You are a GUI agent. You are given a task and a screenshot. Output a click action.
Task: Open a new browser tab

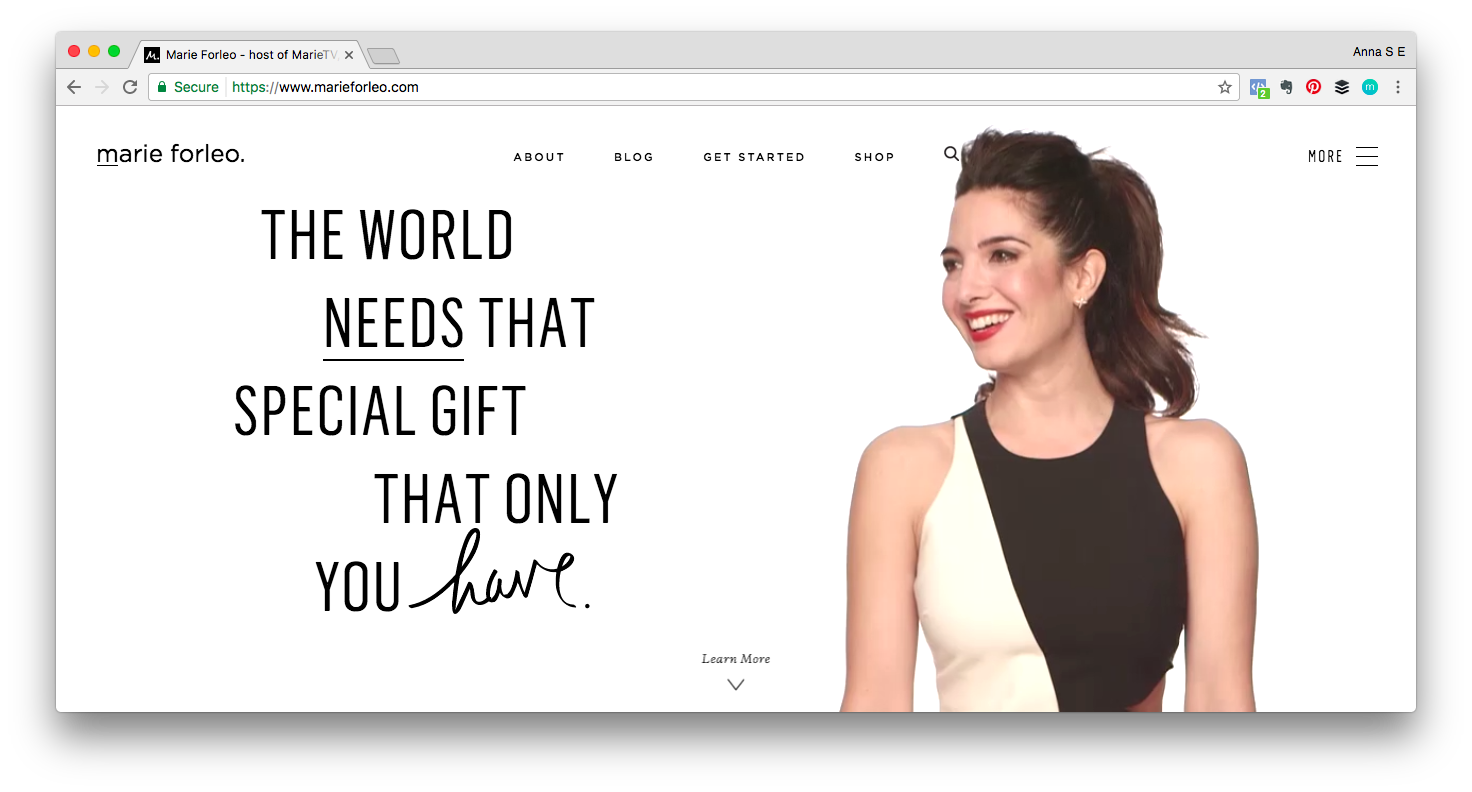[383, 56]
